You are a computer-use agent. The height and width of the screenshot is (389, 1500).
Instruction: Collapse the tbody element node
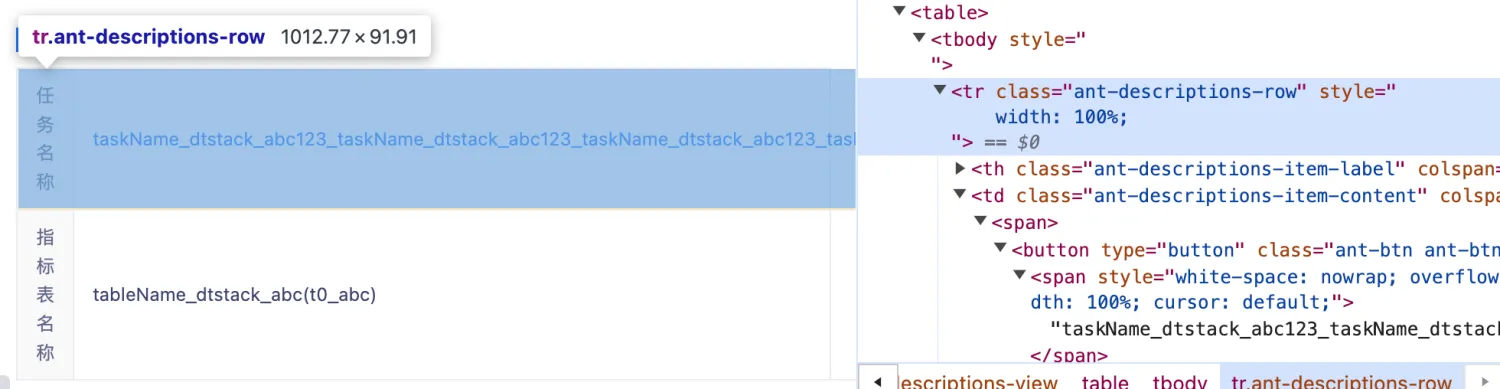919,39
